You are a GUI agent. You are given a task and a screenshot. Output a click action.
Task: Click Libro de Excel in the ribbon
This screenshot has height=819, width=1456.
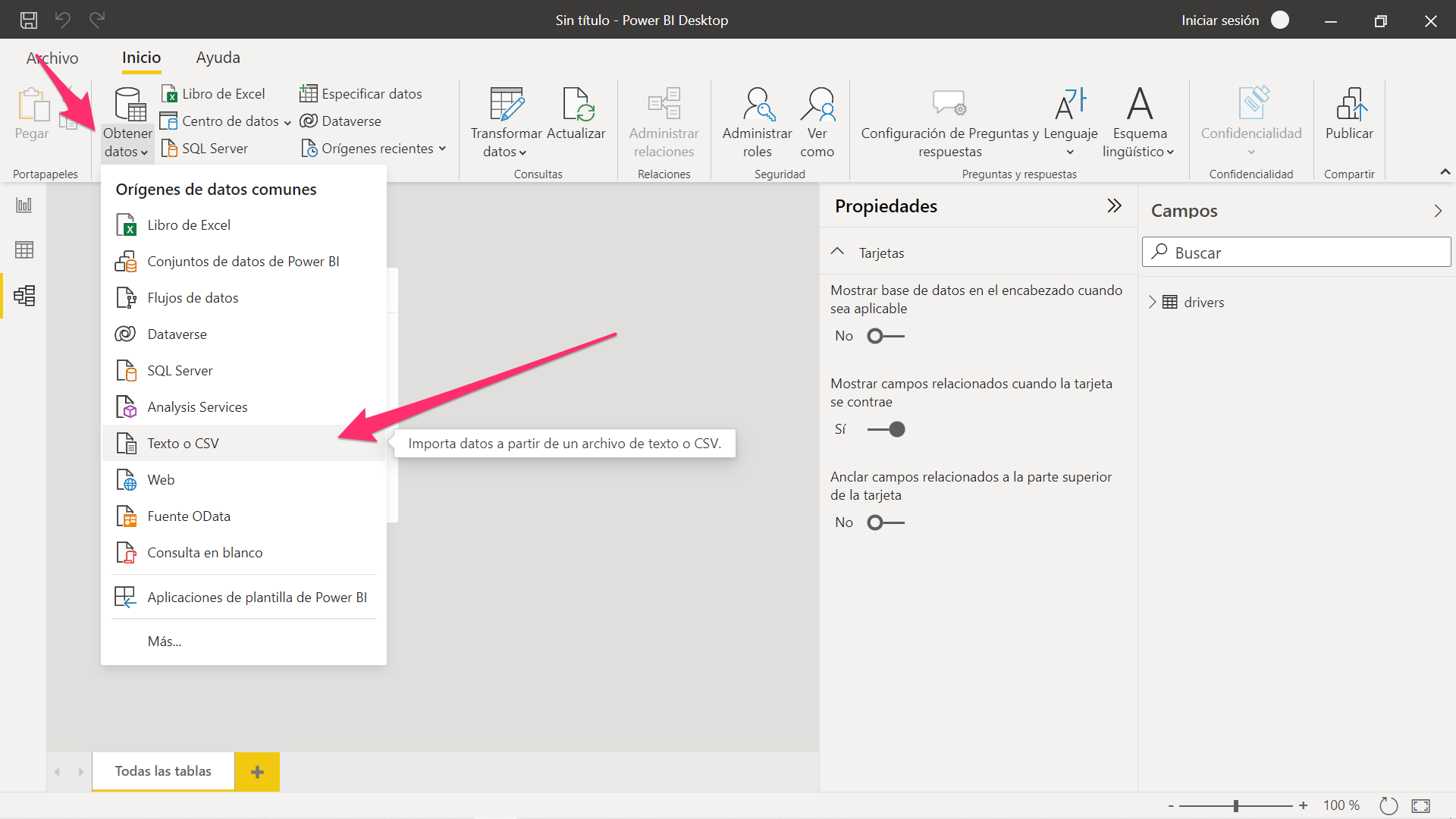(x=213, y=94)
